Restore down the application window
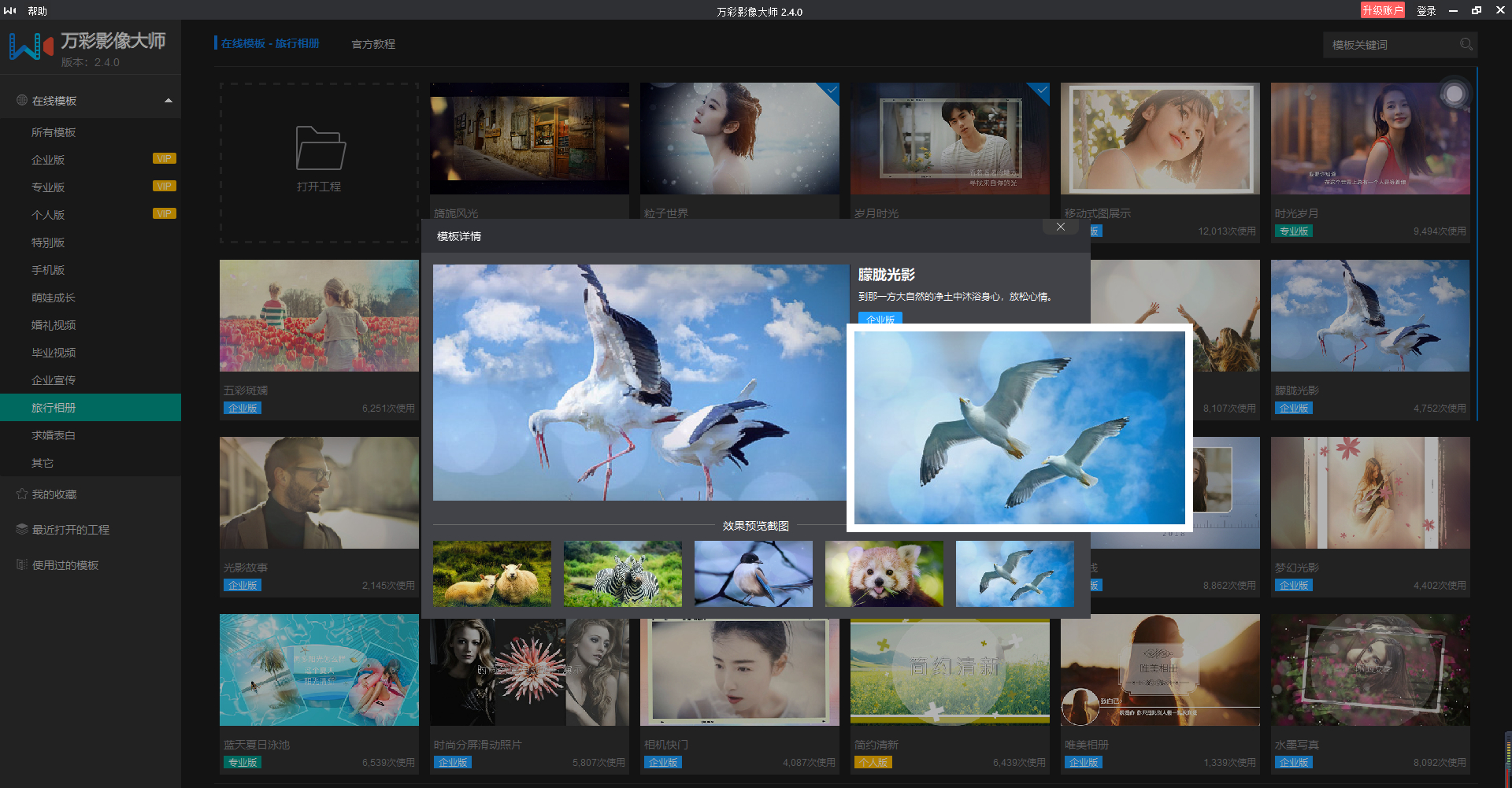1512x788 pixels. 1477,10
